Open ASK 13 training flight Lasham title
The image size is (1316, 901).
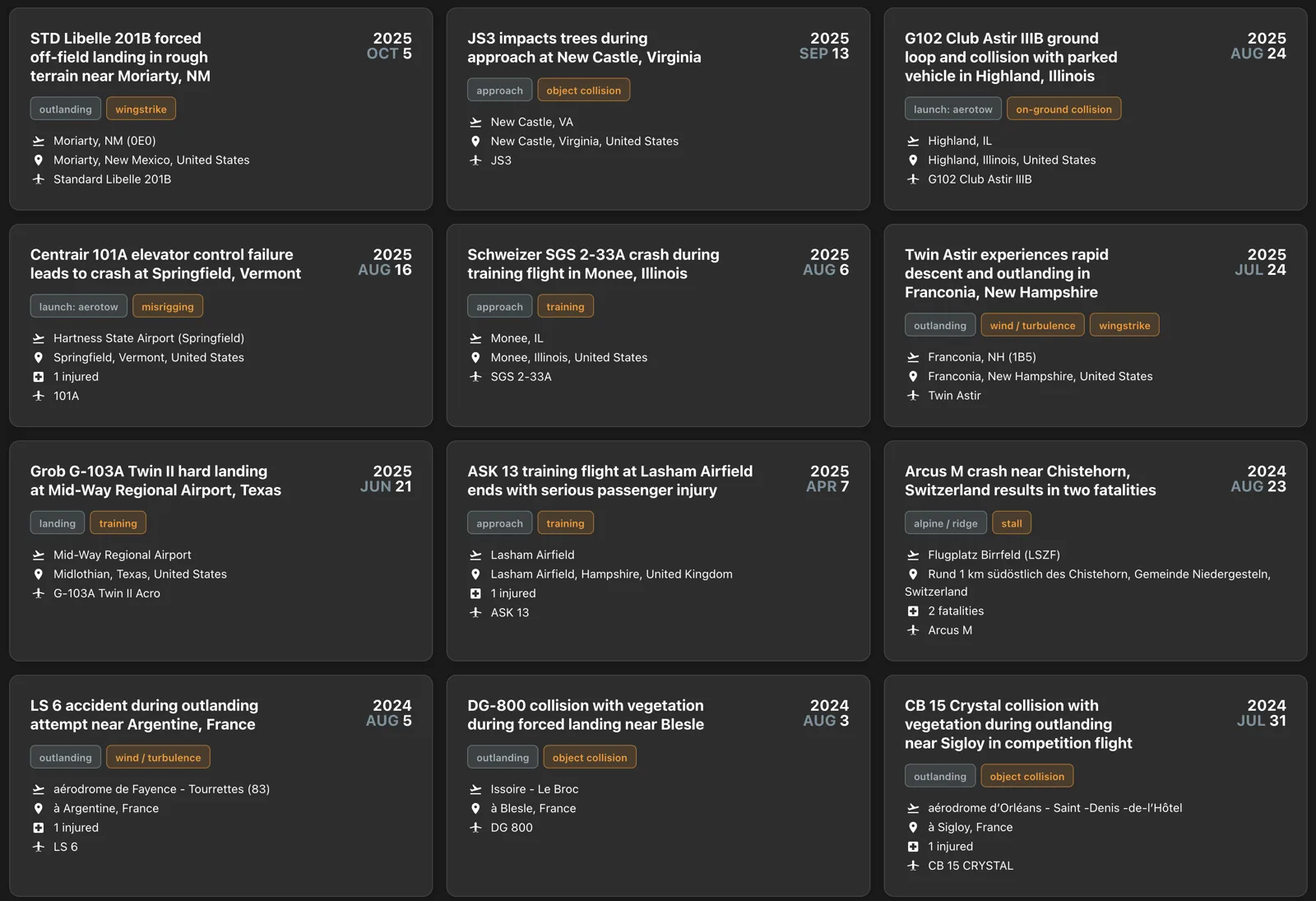click(x=609, y=481)
